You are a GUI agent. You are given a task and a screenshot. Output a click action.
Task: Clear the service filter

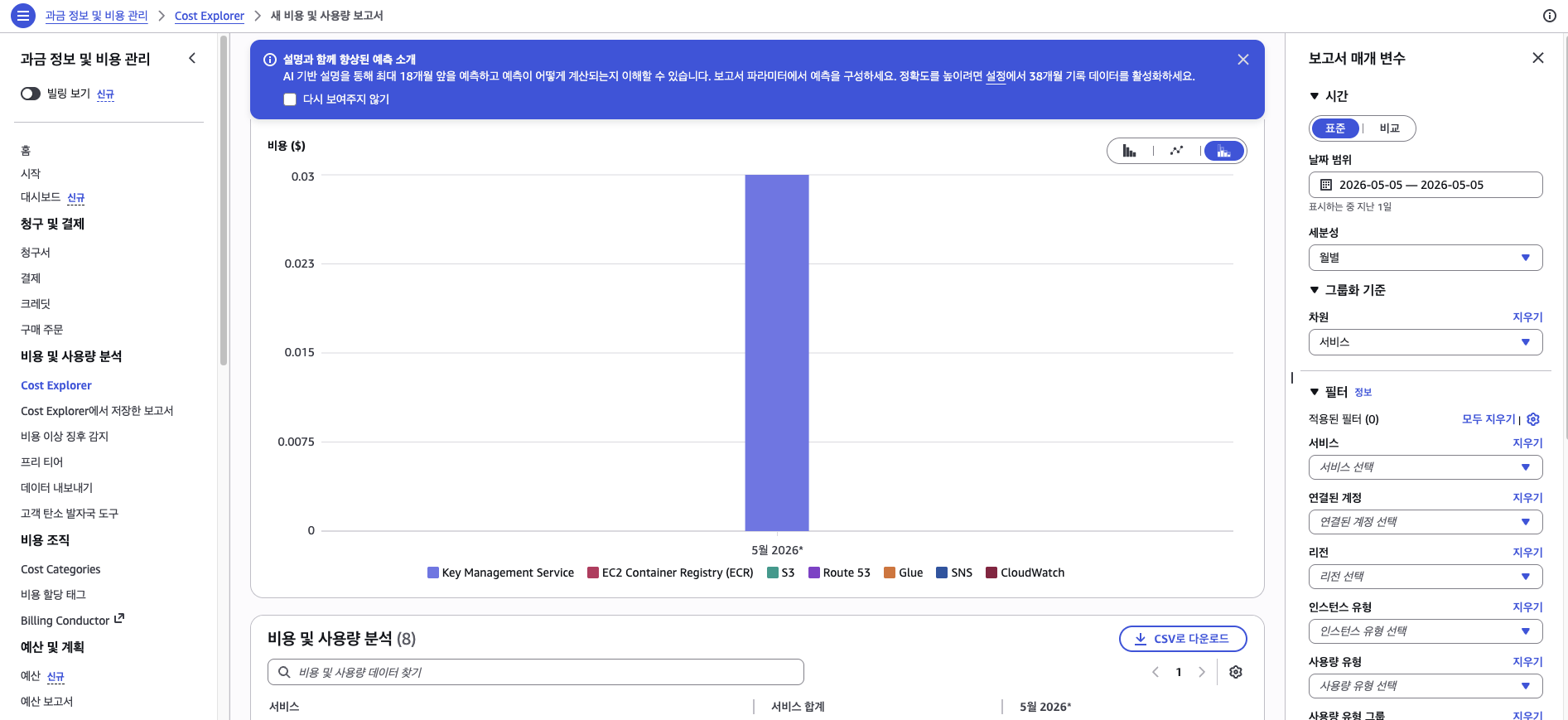coord(1527,443)
